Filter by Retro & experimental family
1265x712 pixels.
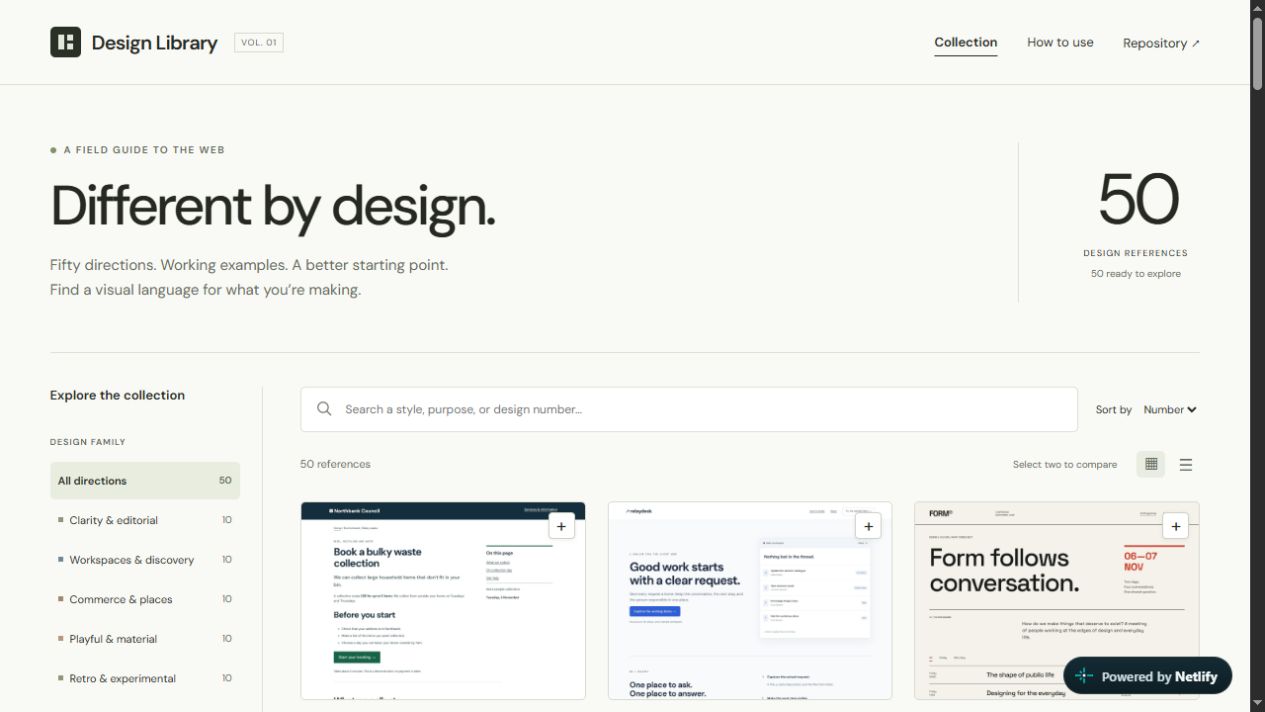[x=145, y=678]
